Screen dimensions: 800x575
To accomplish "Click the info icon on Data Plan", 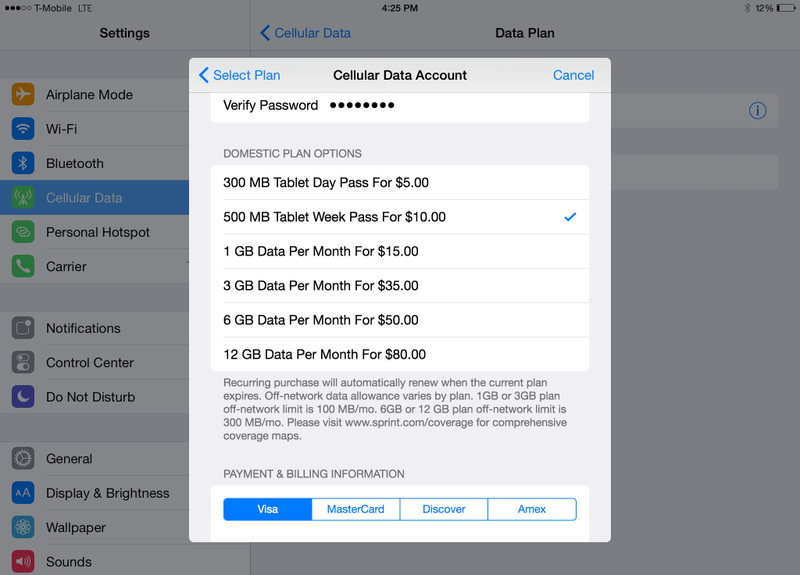I will (758, 110).
